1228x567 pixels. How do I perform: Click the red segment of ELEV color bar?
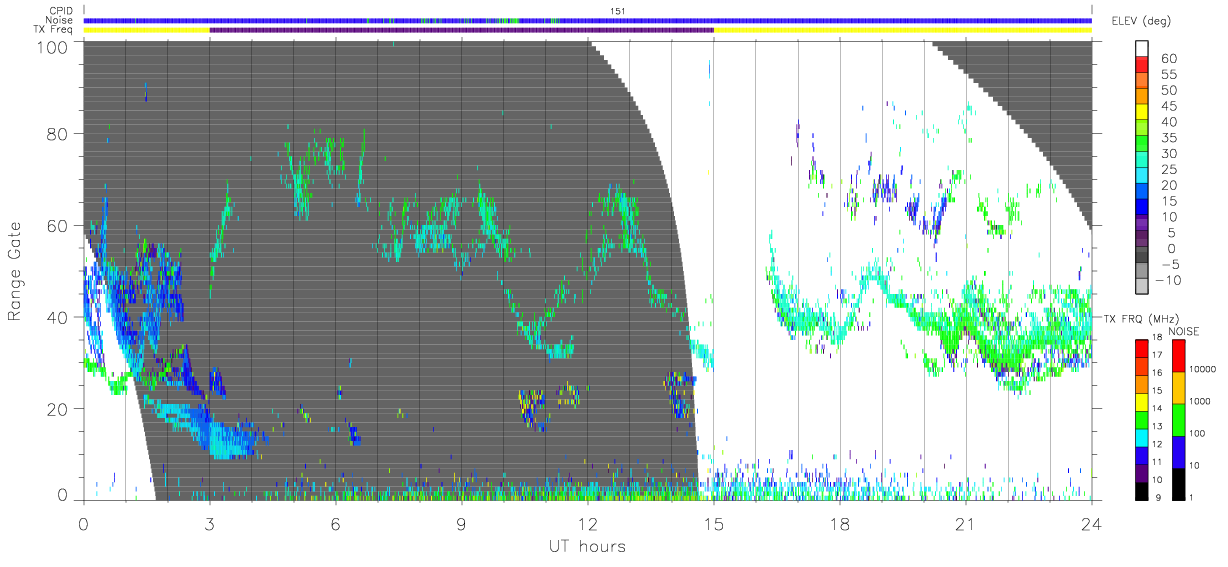pos(1143,63)
